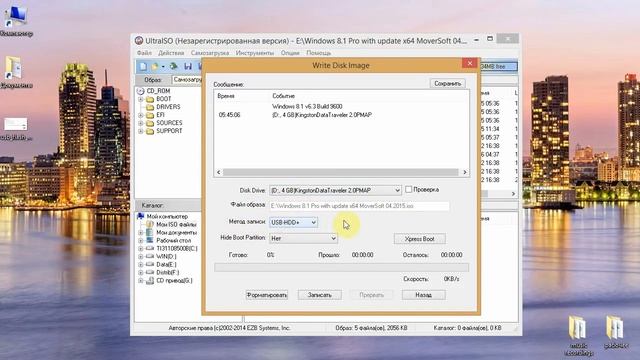Image resolution: width=640 pixels, height=360 pixels.
Task: Select the BOOT folder in image tree
Action: 164,99
